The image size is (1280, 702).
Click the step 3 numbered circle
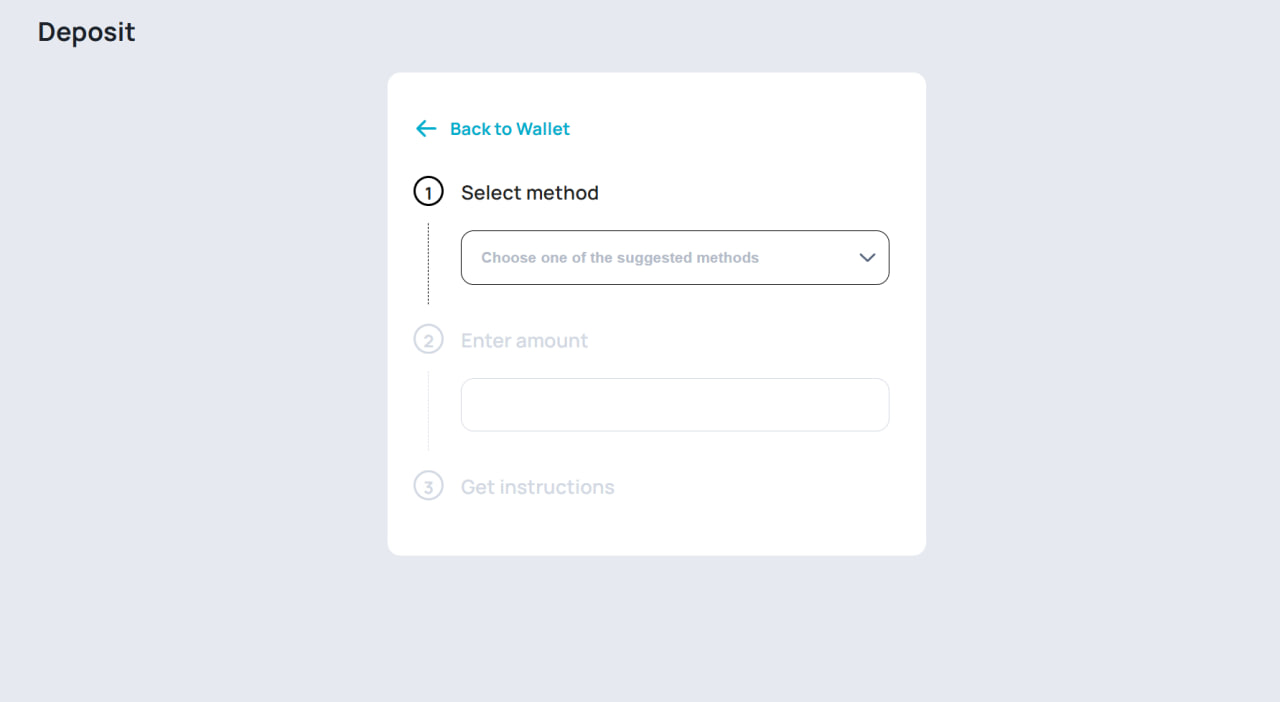point(428,486)
